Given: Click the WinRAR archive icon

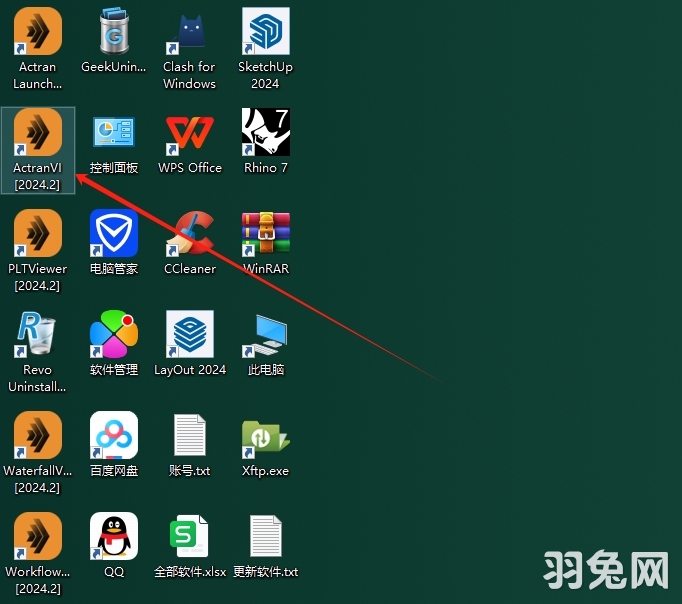Looking at the screenshot, I should [x=265, y=234].
